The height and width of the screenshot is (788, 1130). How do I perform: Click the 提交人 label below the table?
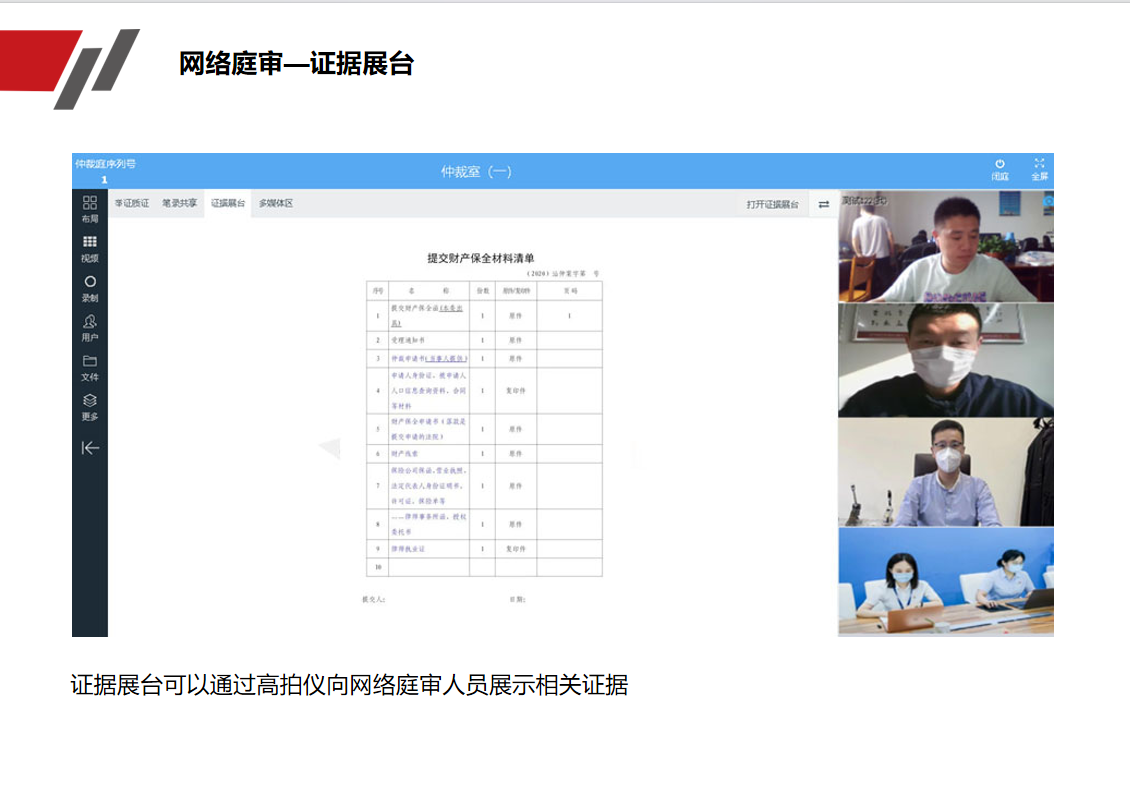pos(373,599)
